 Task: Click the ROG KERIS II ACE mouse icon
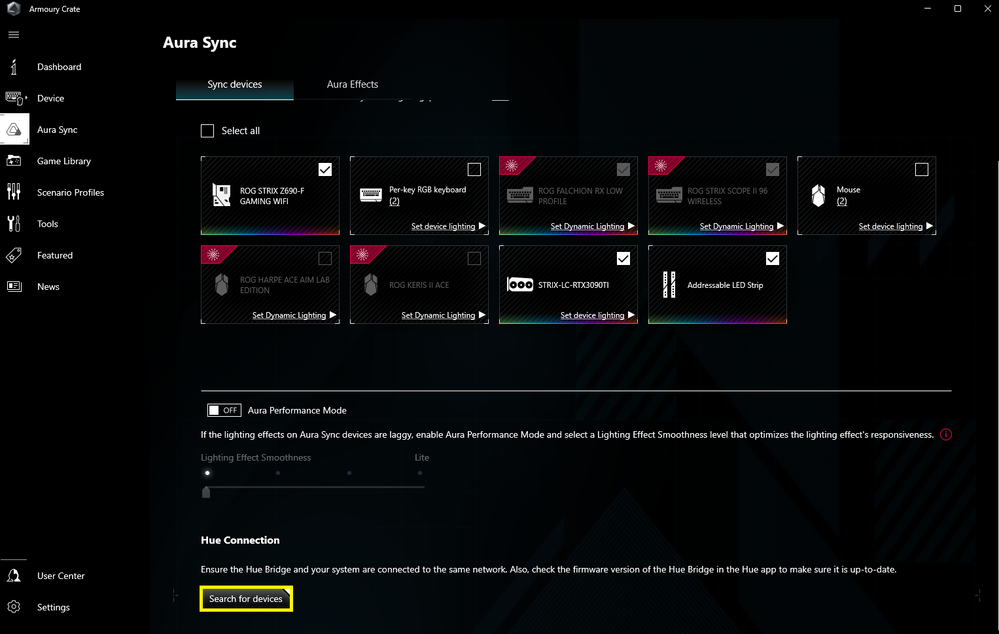370,284
